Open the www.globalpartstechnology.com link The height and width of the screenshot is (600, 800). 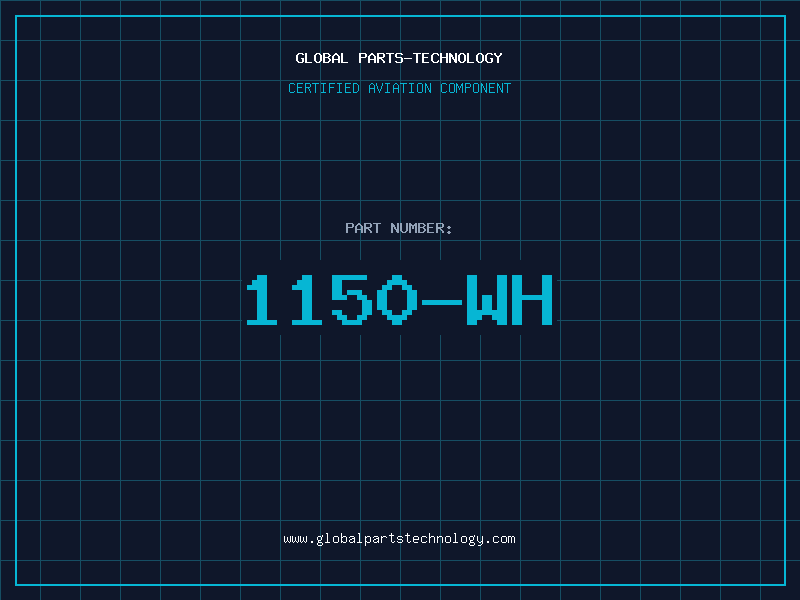tap(399, 539)
